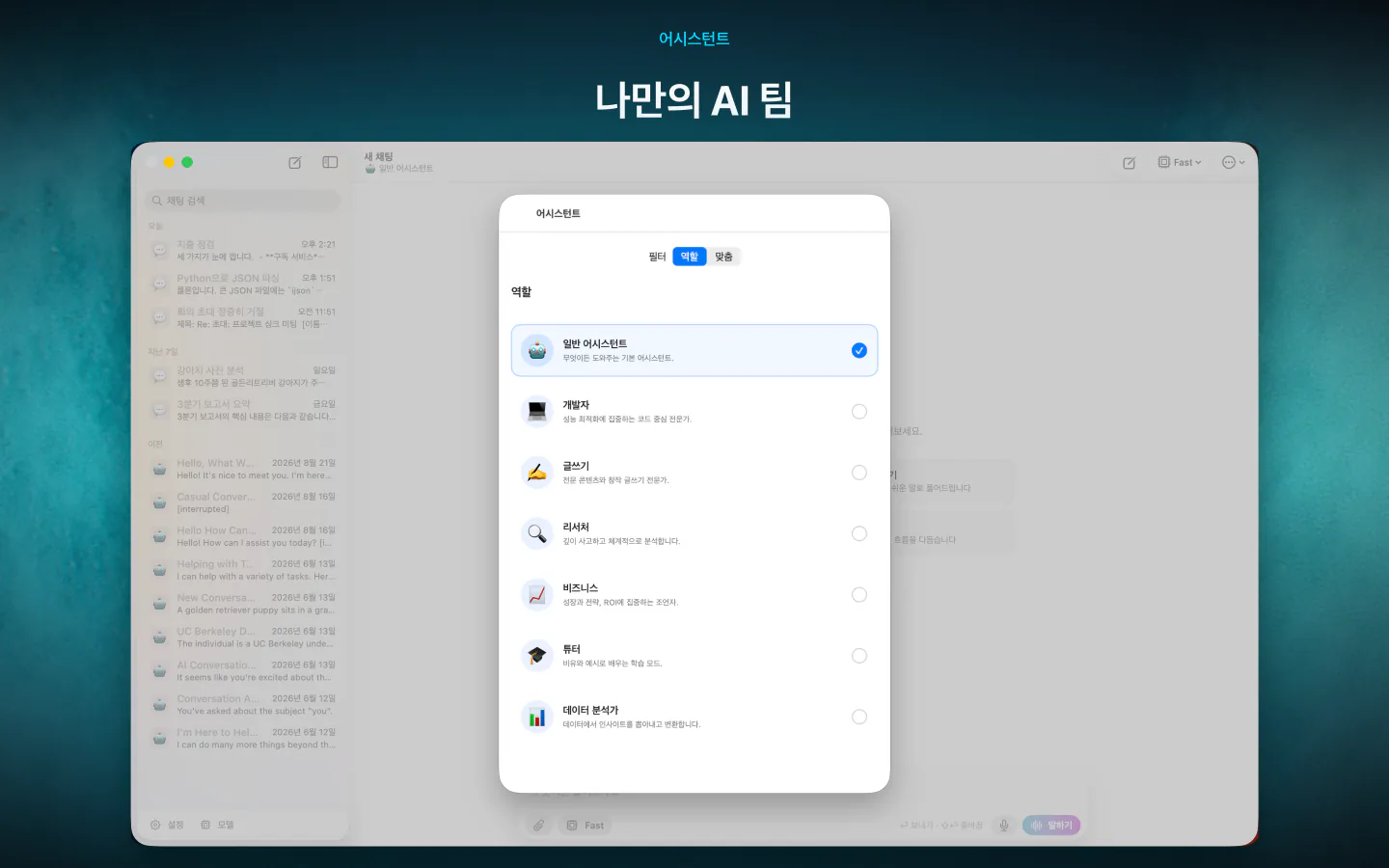This screenshot has width=1389, height=868.
Task: Open the Python으로 JSON 파싱 chat
Action: click(243, 285)
